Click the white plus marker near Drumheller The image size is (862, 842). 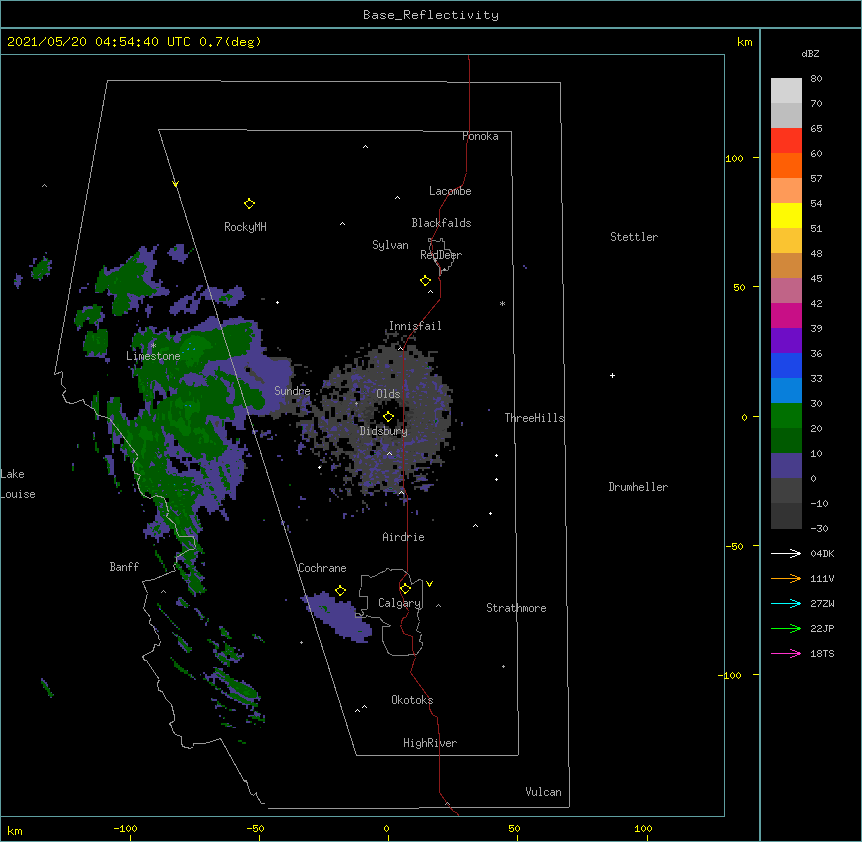(612, 375)
